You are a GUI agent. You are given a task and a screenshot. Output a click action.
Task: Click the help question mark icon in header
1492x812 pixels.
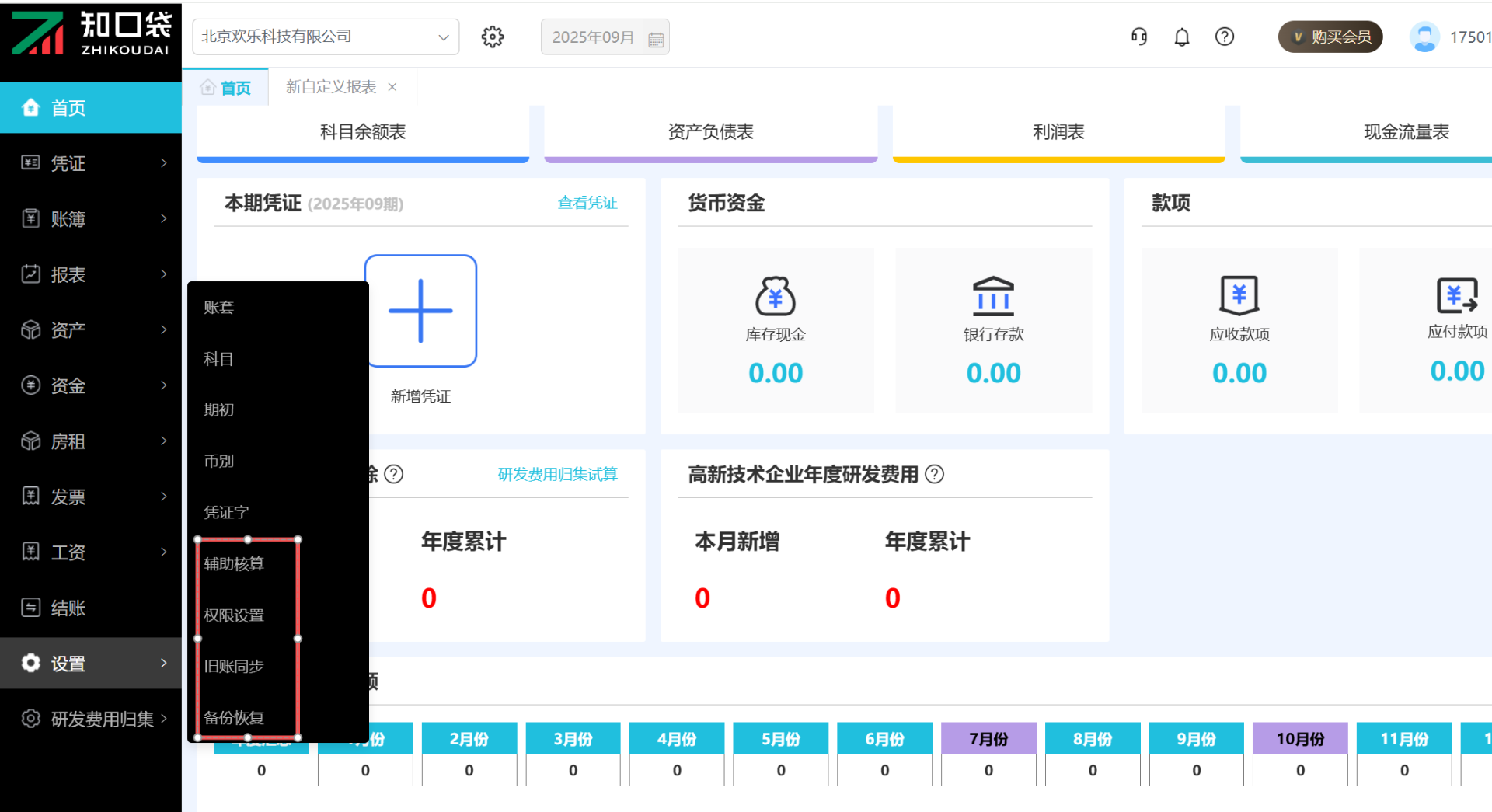tap(1225, 37)
